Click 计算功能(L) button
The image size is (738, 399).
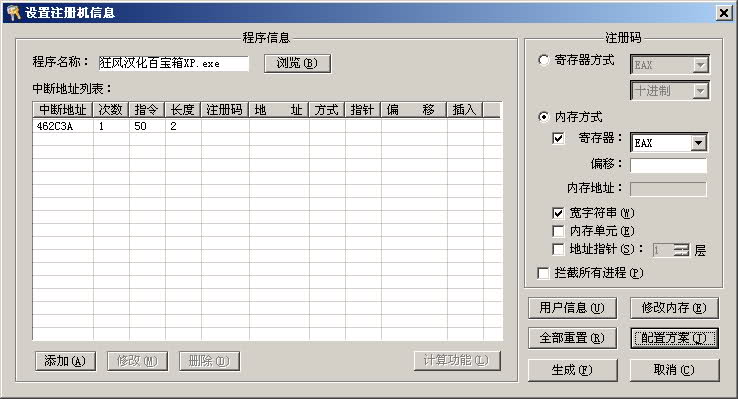click(457, 360)
